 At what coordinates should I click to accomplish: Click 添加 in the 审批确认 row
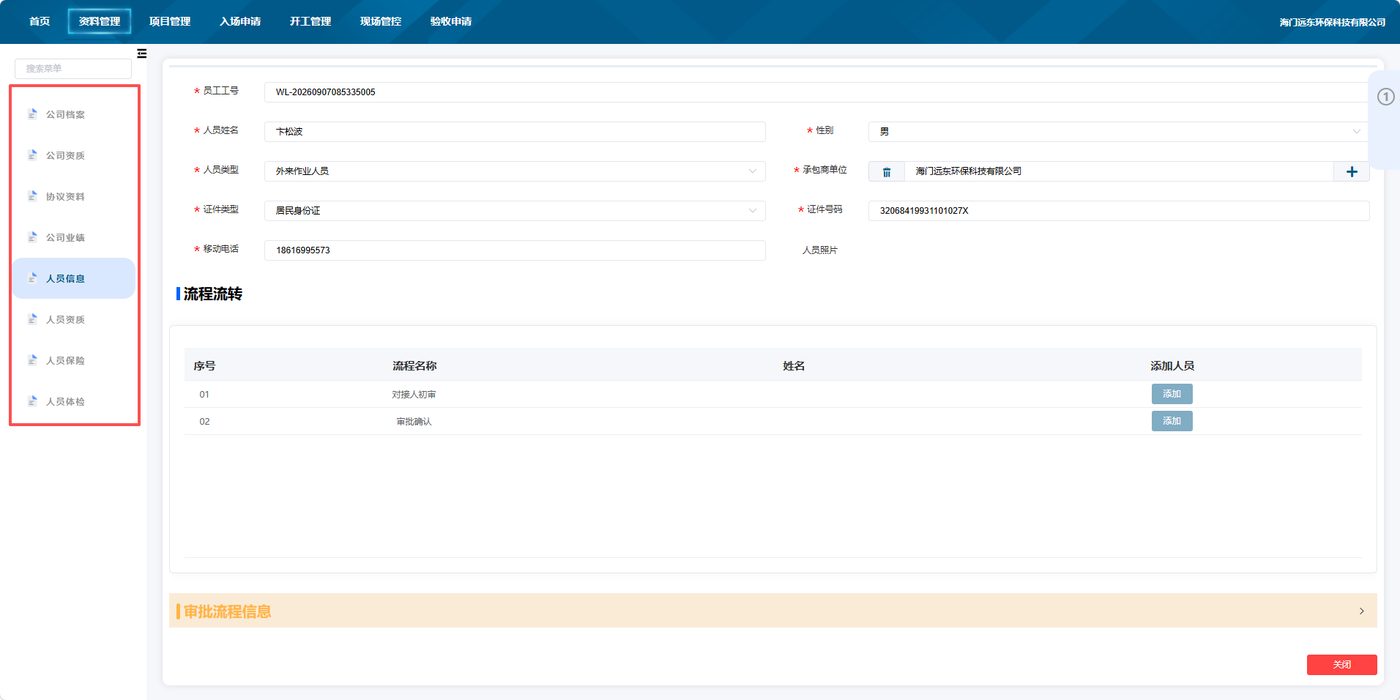coord(1172,421)
